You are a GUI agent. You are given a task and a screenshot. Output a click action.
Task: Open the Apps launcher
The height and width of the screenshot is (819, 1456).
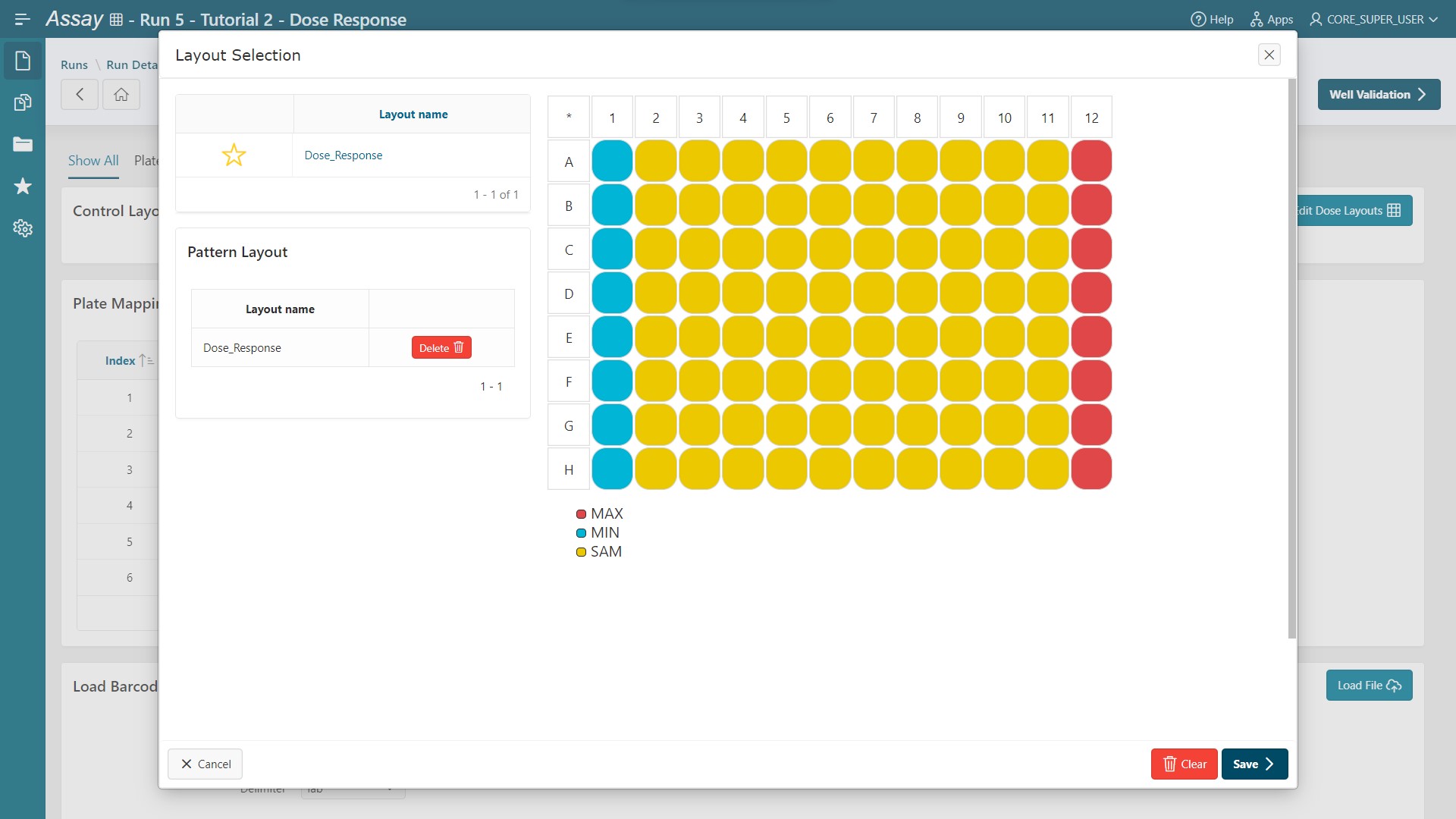(1272, 19)
